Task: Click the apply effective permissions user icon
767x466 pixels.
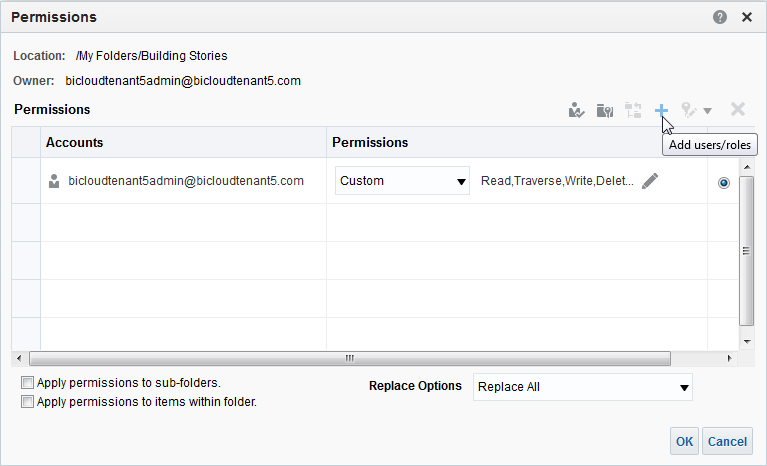Action: [x=577, y=110]
